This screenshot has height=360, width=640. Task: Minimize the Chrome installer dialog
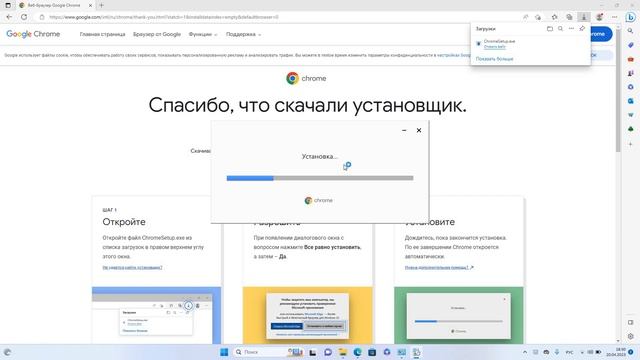404,130
